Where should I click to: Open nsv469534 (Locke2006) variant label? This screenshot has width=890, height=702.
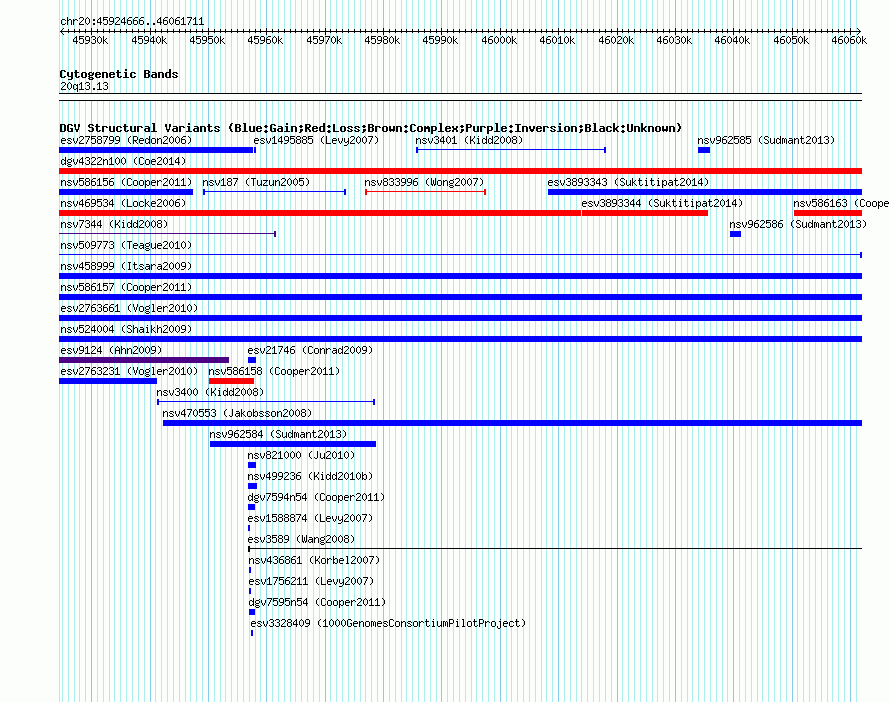123,203
